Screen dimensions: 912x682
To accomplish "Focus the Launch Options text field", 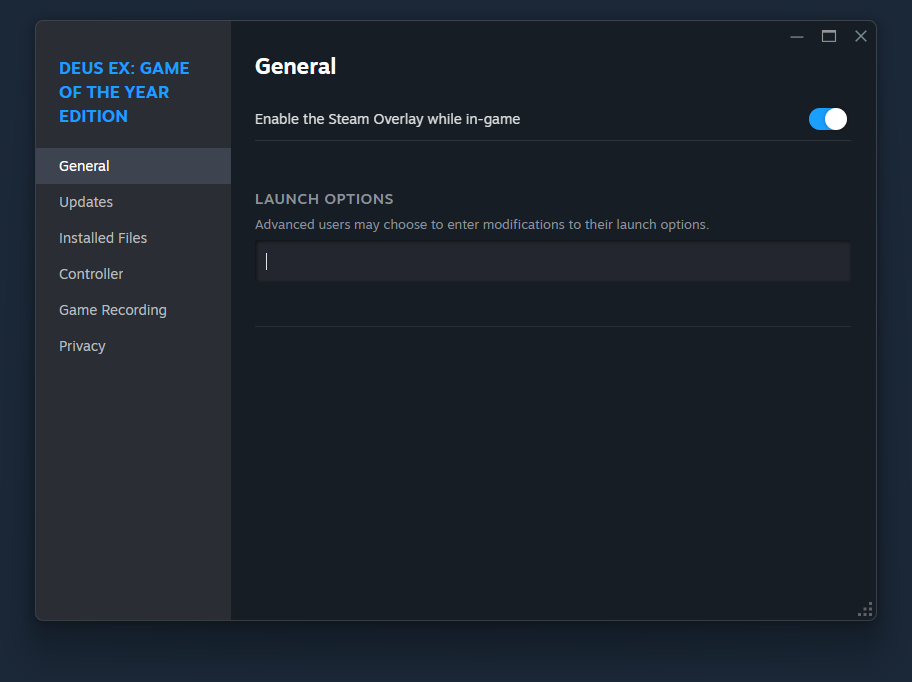I will 553,262.
